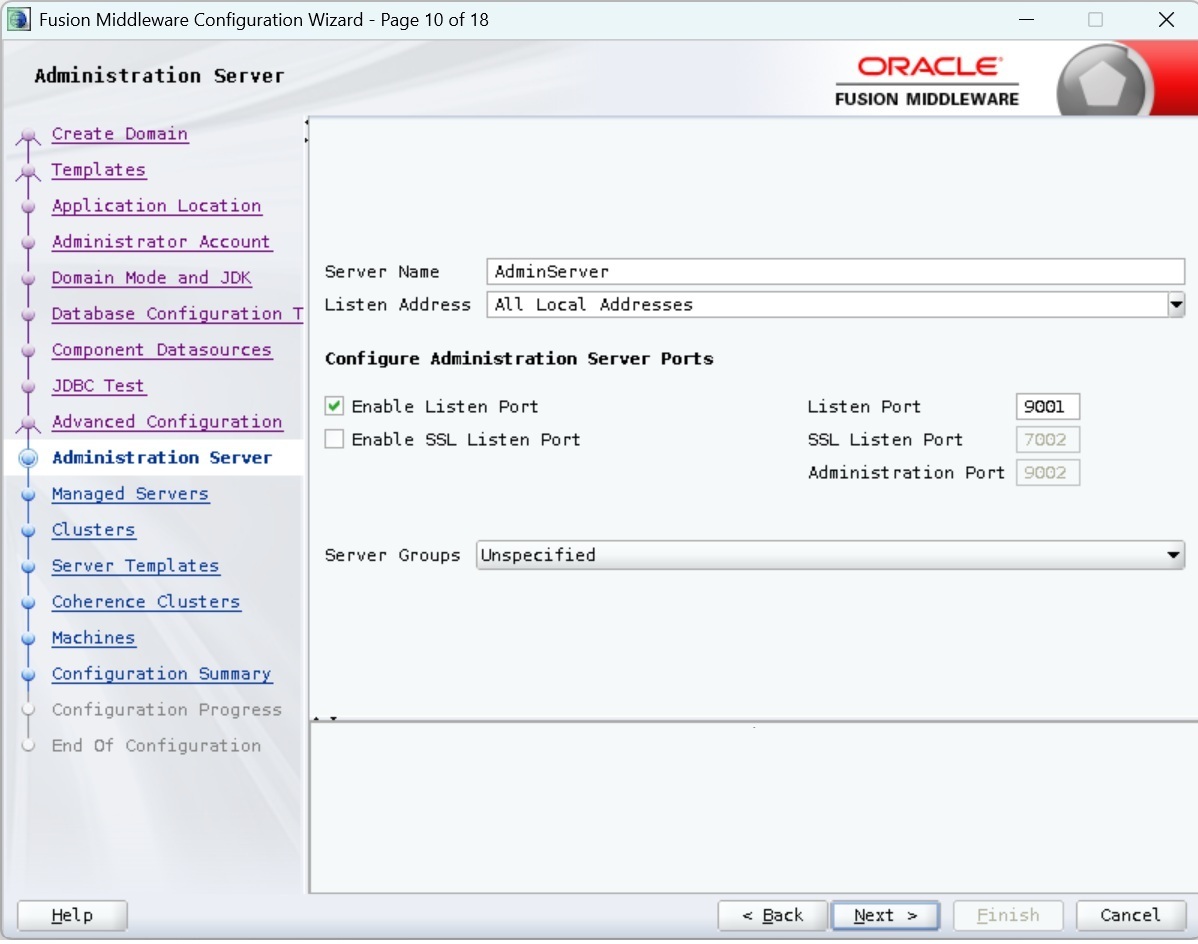The height and width of the screenshot is (944, 1198).
Task: Click the Server Name input field
Action: (836, 271)
